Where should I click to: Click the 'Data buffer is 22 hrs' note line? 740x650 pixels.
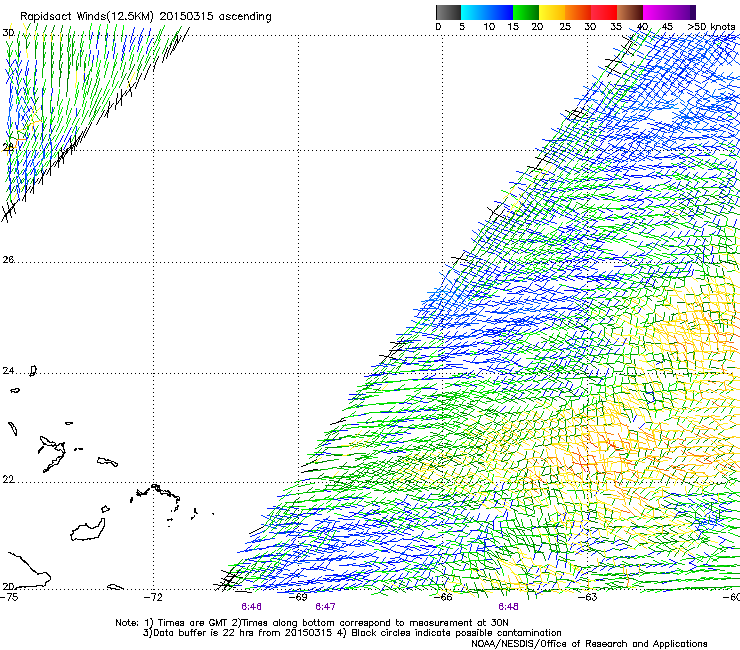pos(352,633)
